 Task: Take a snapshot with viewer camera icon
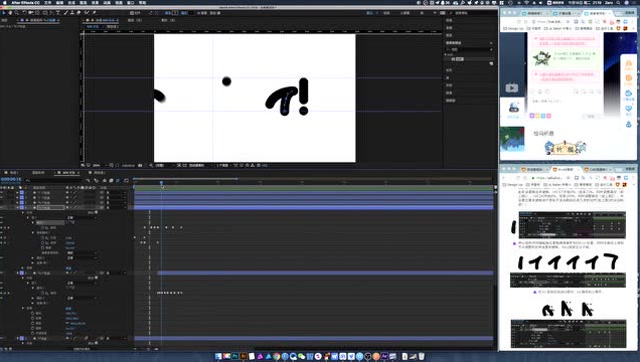tap(140, 165)
